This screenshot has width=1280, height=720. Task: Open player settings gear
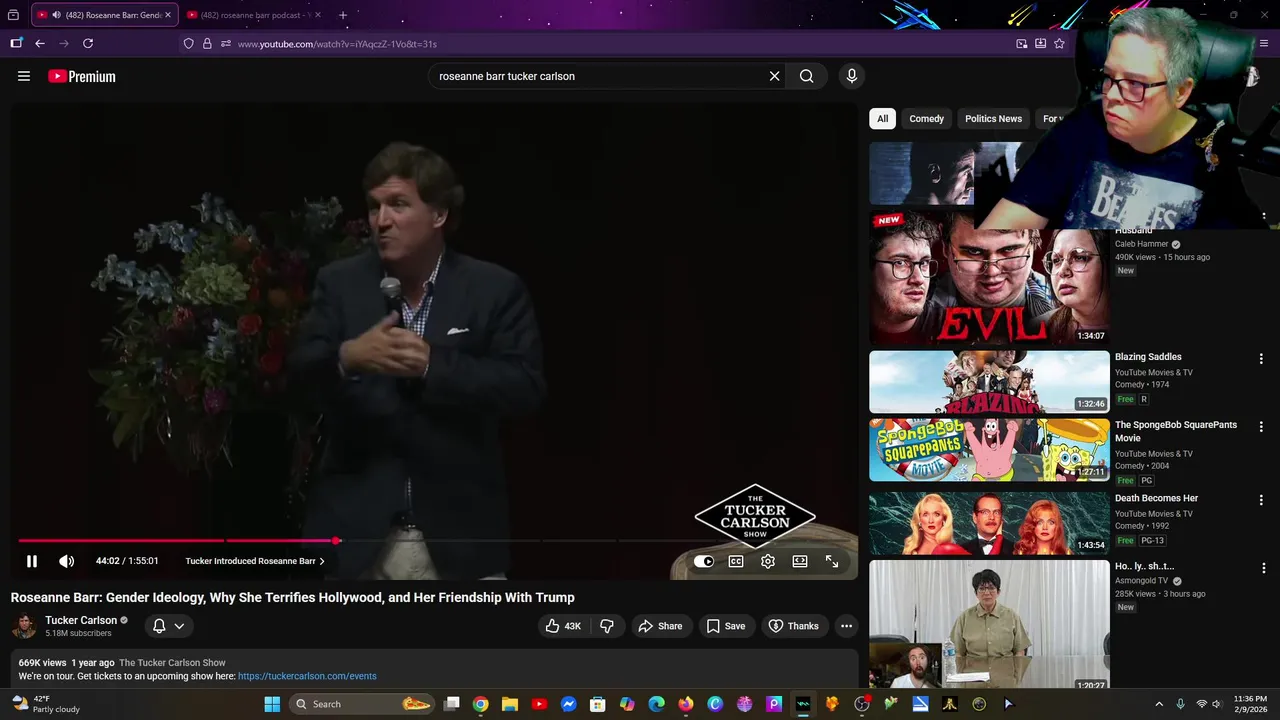[x=768, y=561]
